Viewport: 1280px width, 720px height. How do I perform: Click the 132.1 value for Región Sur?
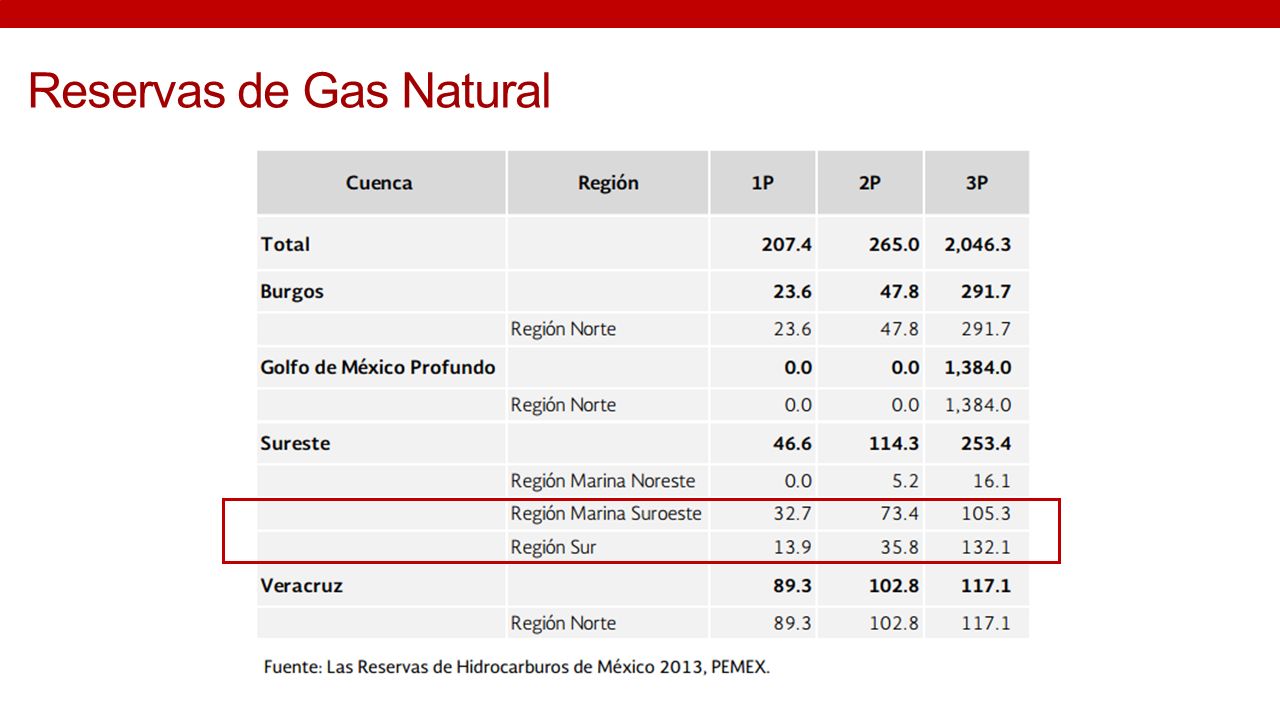coord(986,547)
